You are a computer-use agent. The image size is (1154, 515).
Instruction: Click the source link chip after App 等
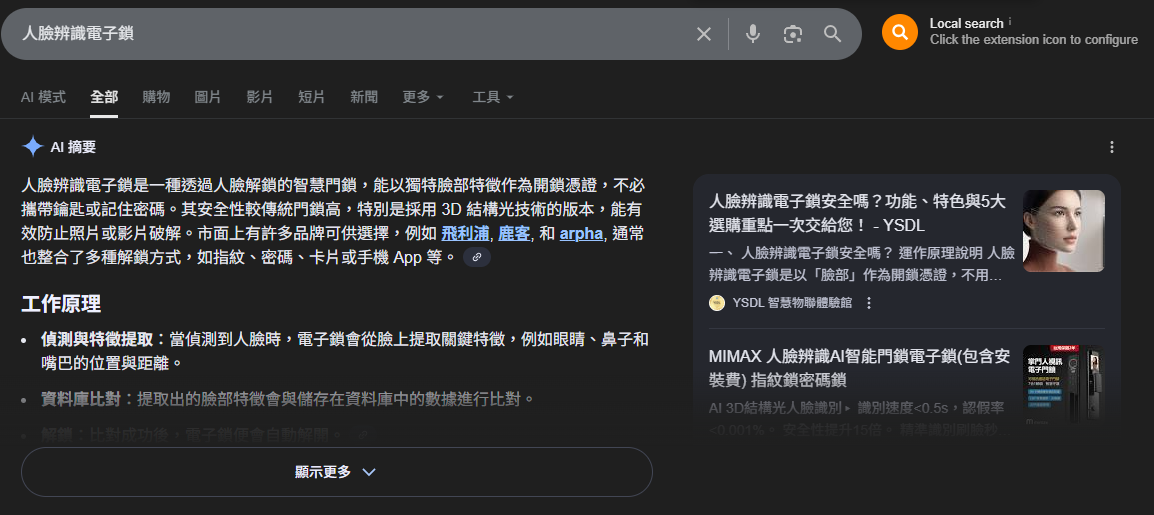click(477, 258)
